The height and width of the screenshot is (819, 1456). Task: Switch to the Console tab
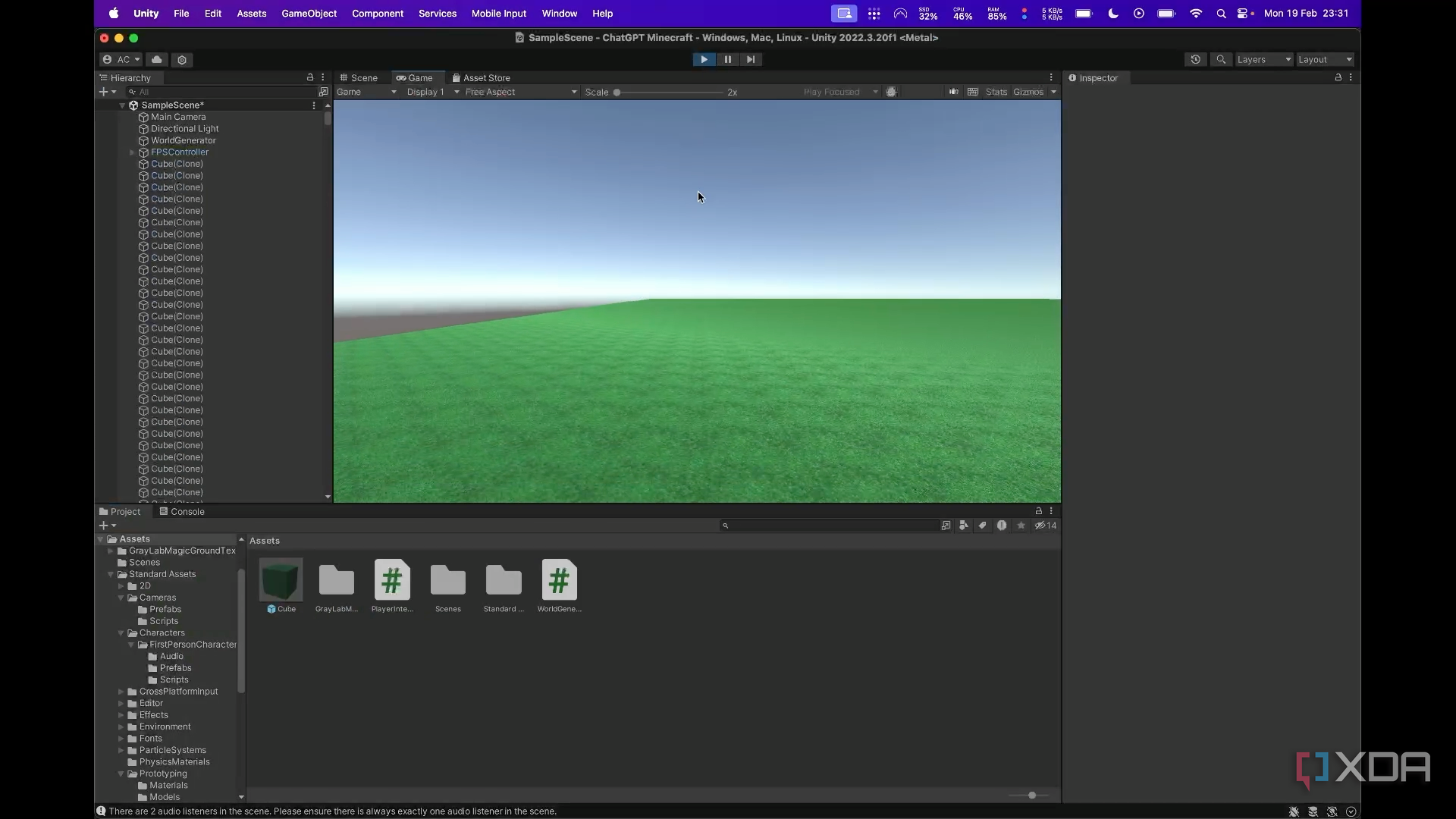[x=182, y=511]
